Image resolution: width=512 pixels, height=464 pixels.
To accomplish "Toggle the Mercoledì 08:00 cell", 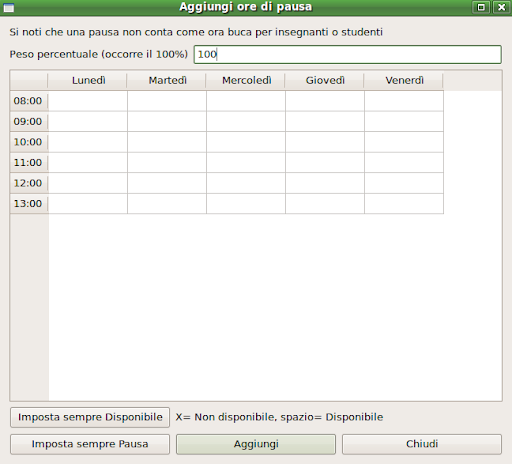I will (246, 101).
